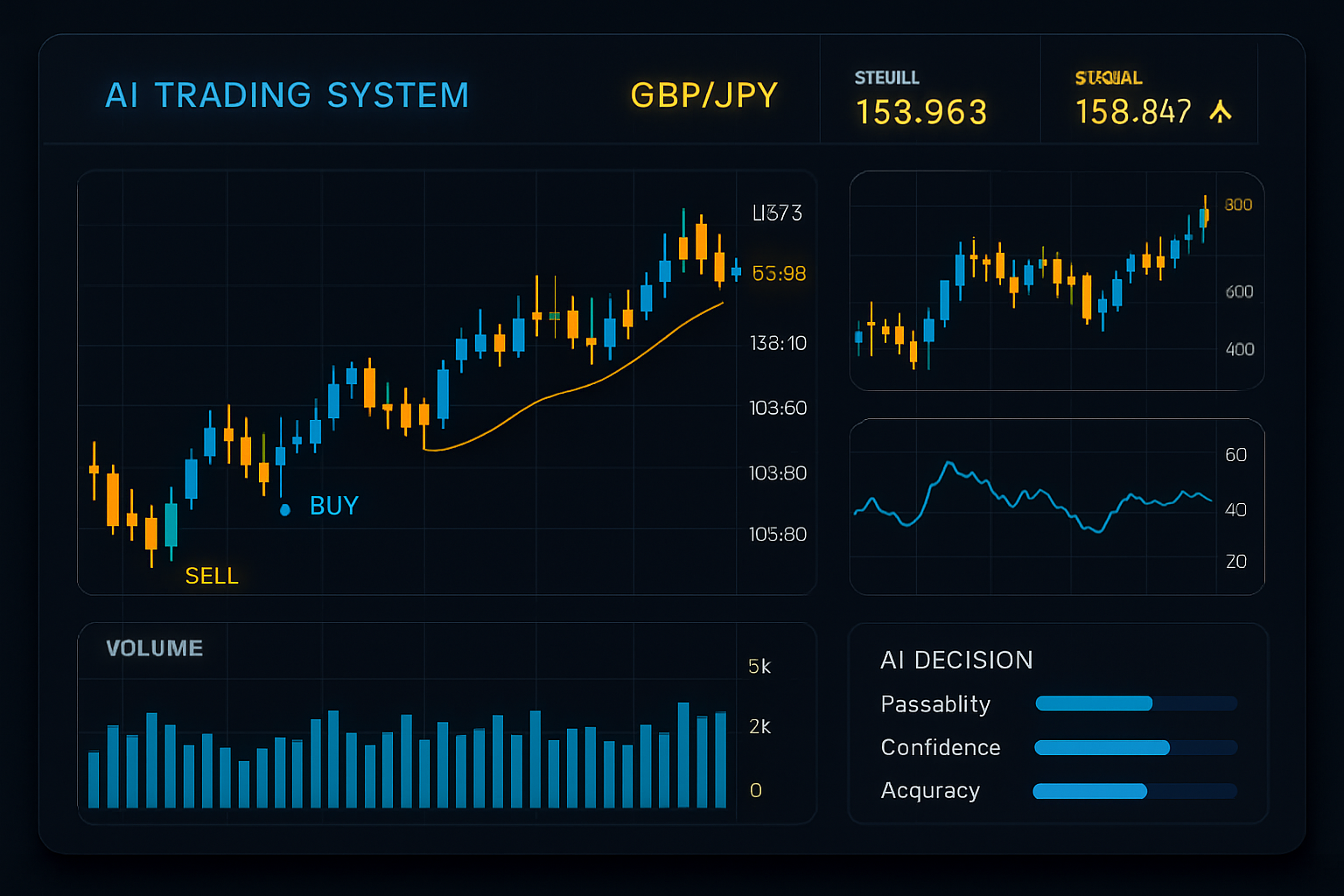Select the GBP/JPY currency pair title
The height and width of the screenshot is (896, 1344).
703,95
